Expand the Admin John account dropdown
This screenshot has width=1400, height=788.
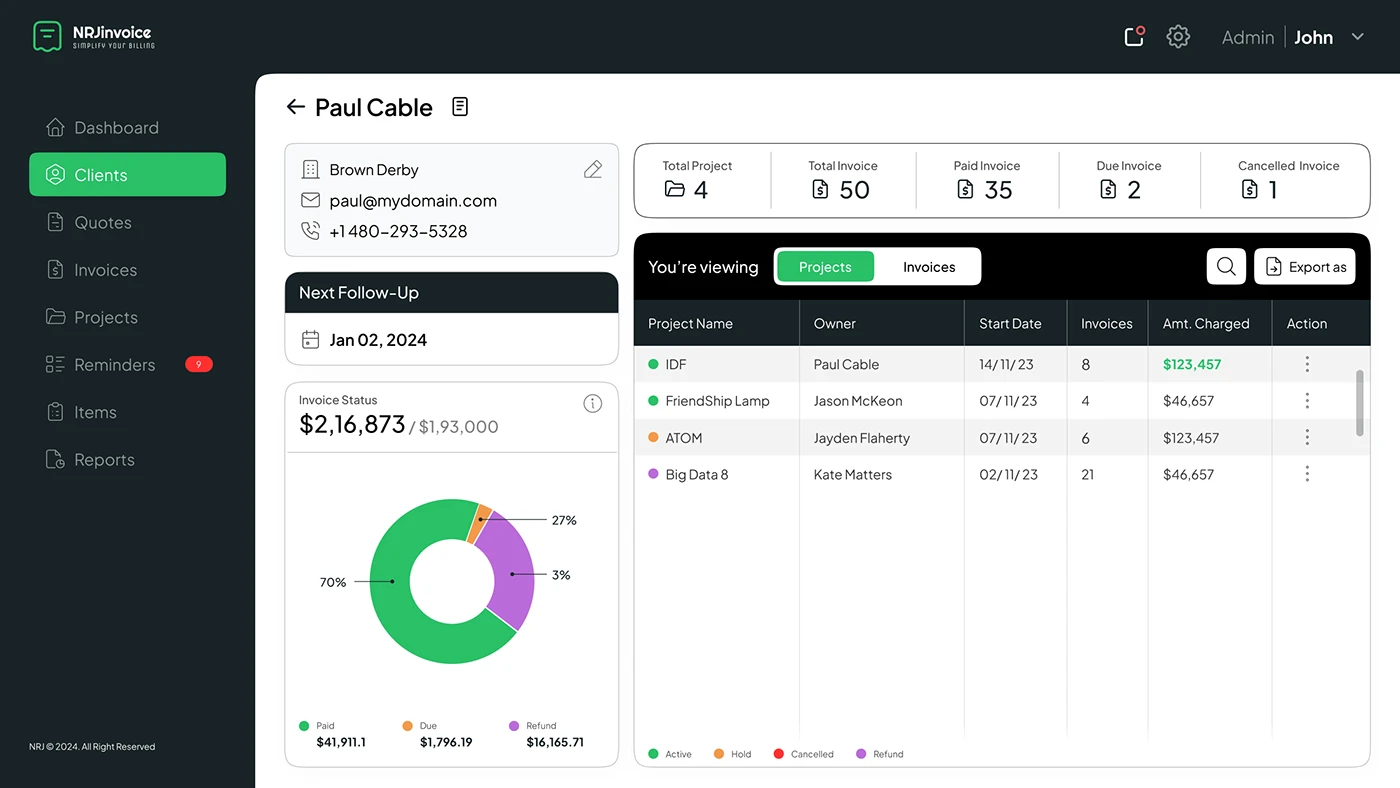click(x=1357, y=37)
